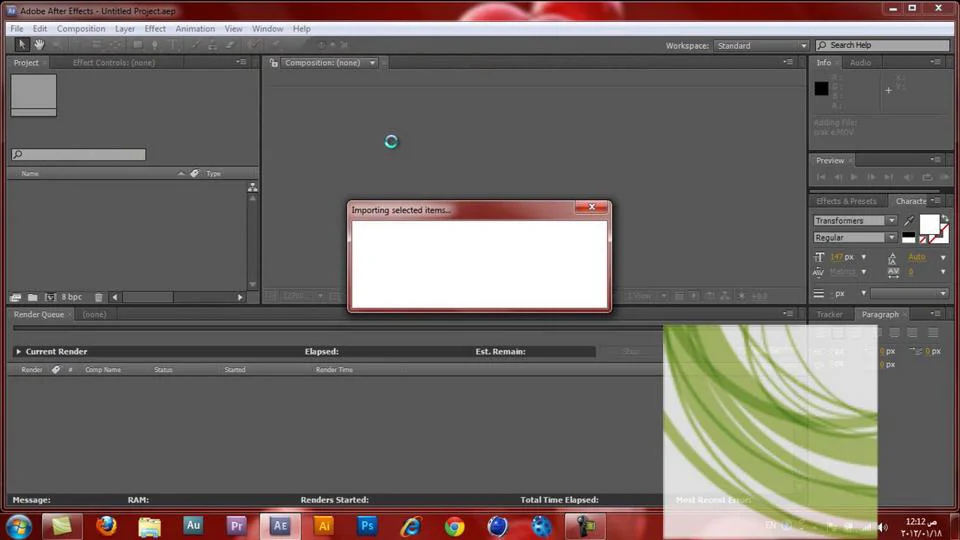Switch to the Tracker tab
960x540 pixels.
[x=830, y=314]
